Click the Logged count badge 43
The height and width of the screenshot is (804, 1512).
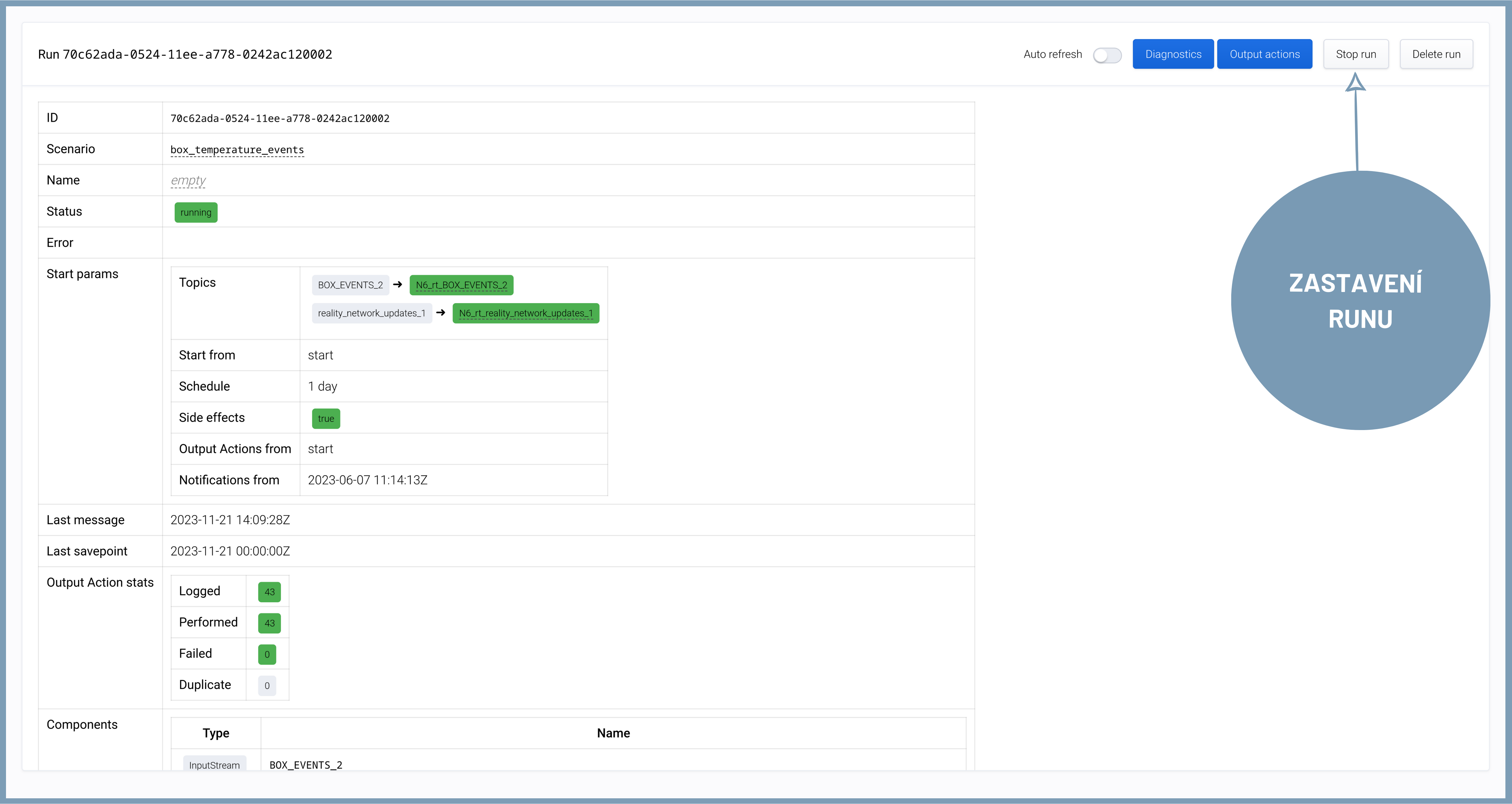pyautogui.click(x=269, y=592)
